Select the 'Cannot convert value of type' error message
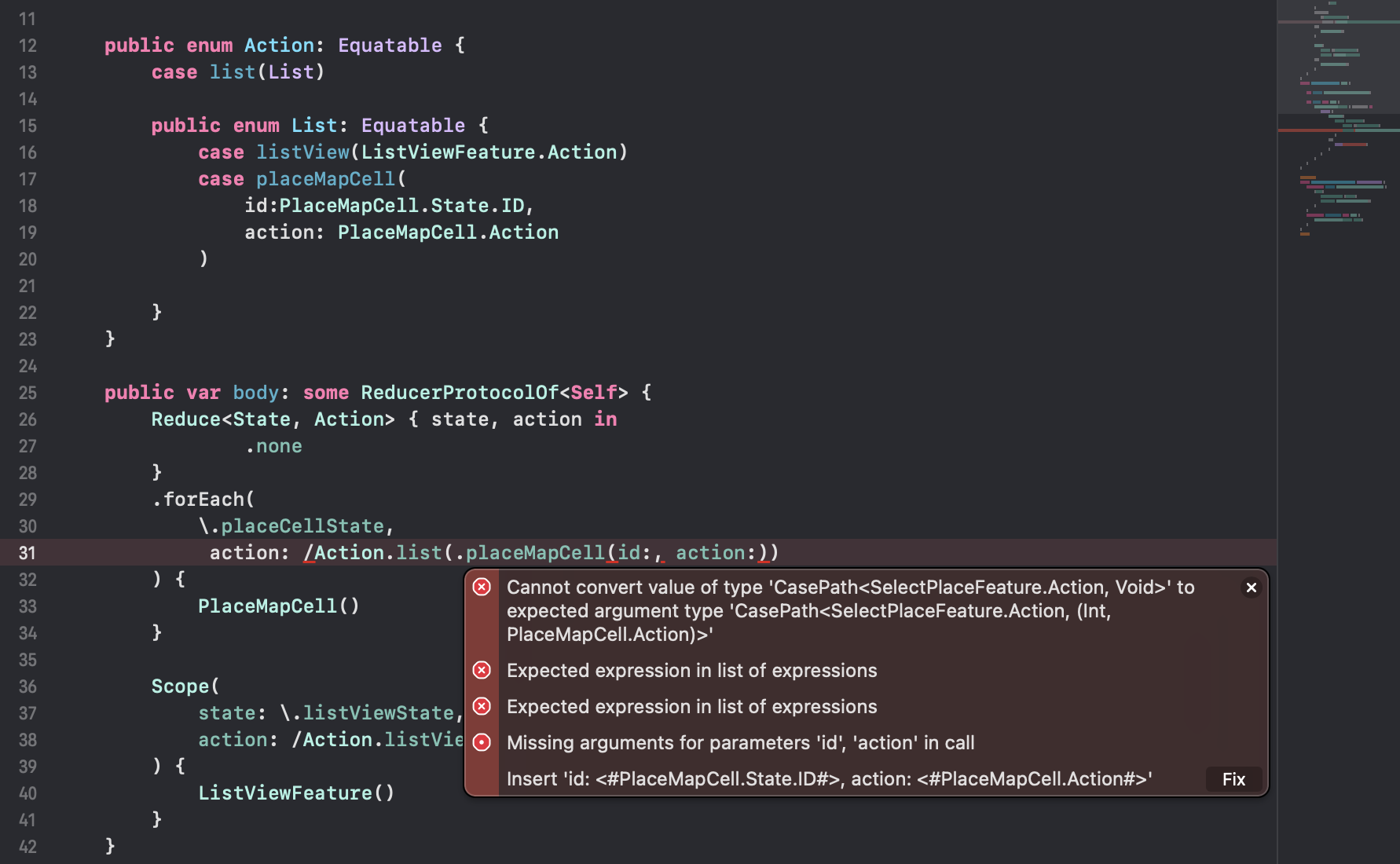 [x=850, y=611]
